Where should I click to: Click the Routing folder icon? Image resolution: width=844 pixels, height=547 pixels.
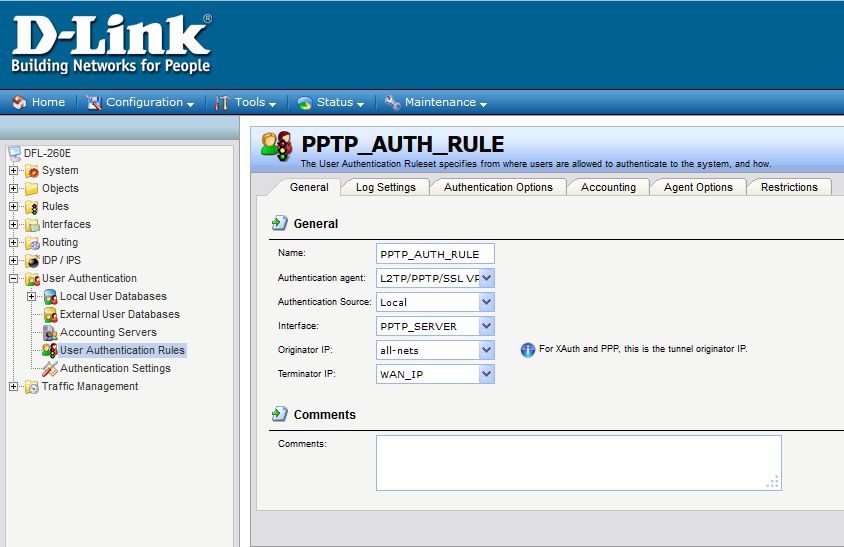32,243
